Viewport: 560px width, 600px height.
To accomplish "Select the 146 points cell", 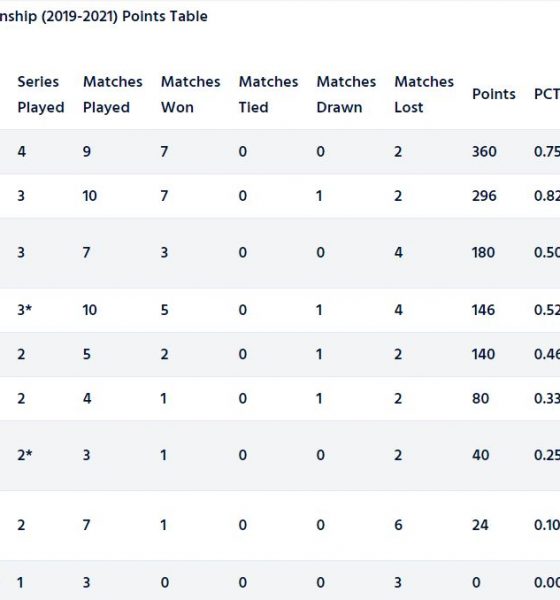I will point(483,310).
